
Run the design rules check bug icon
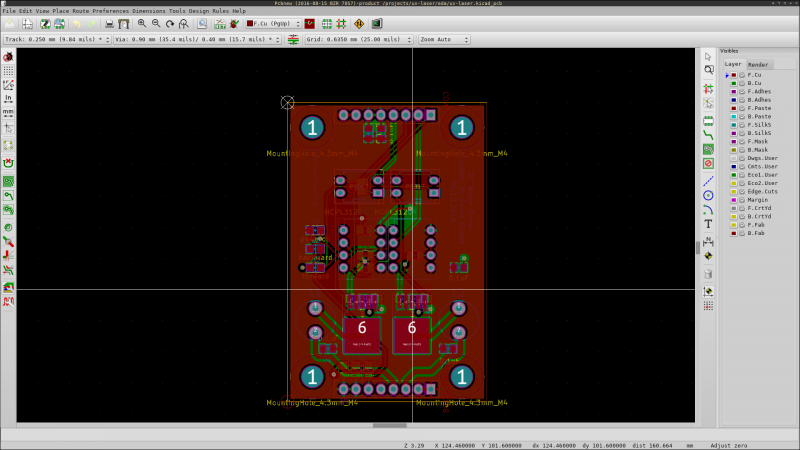234,24
